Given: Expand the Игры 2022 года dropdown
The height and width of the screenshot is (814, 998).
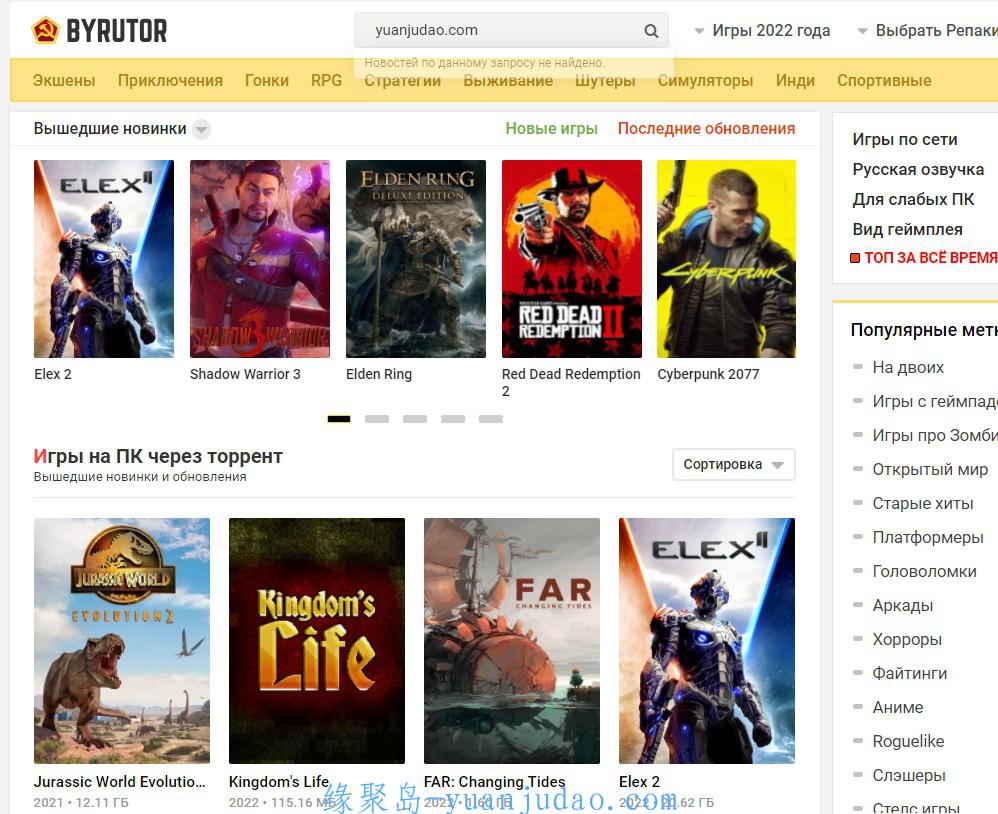Looking at the screenshot, I should [x=762, y=31].
